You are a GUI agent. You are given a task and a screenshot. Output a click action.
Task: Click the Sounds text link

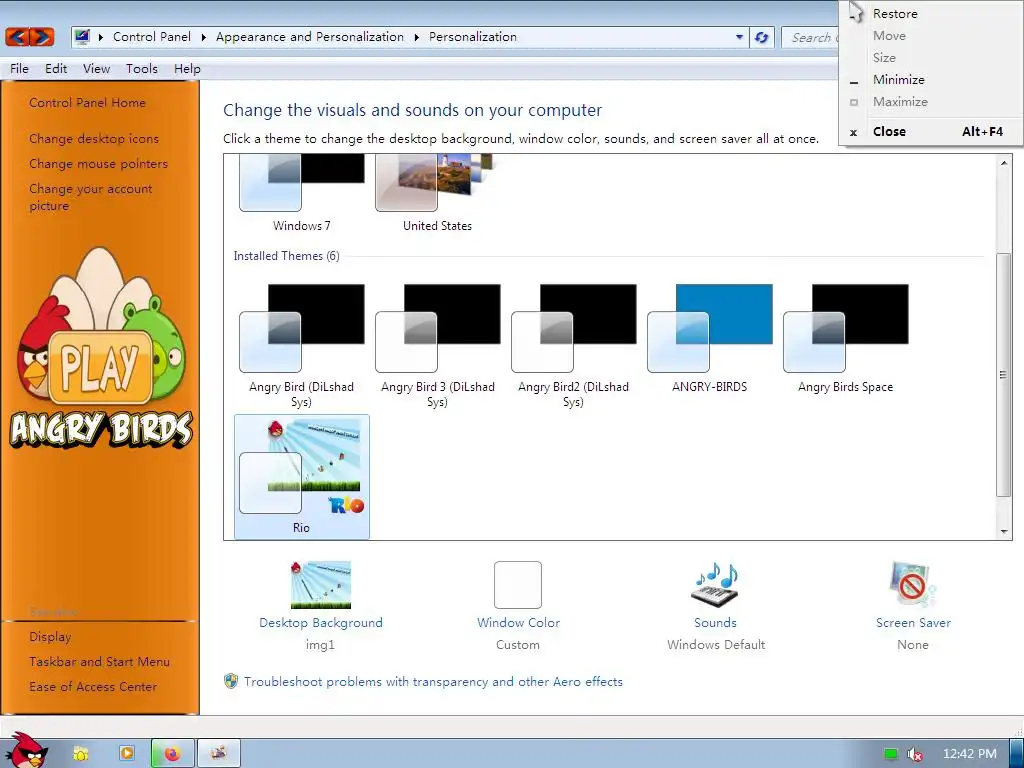(716, 622)
